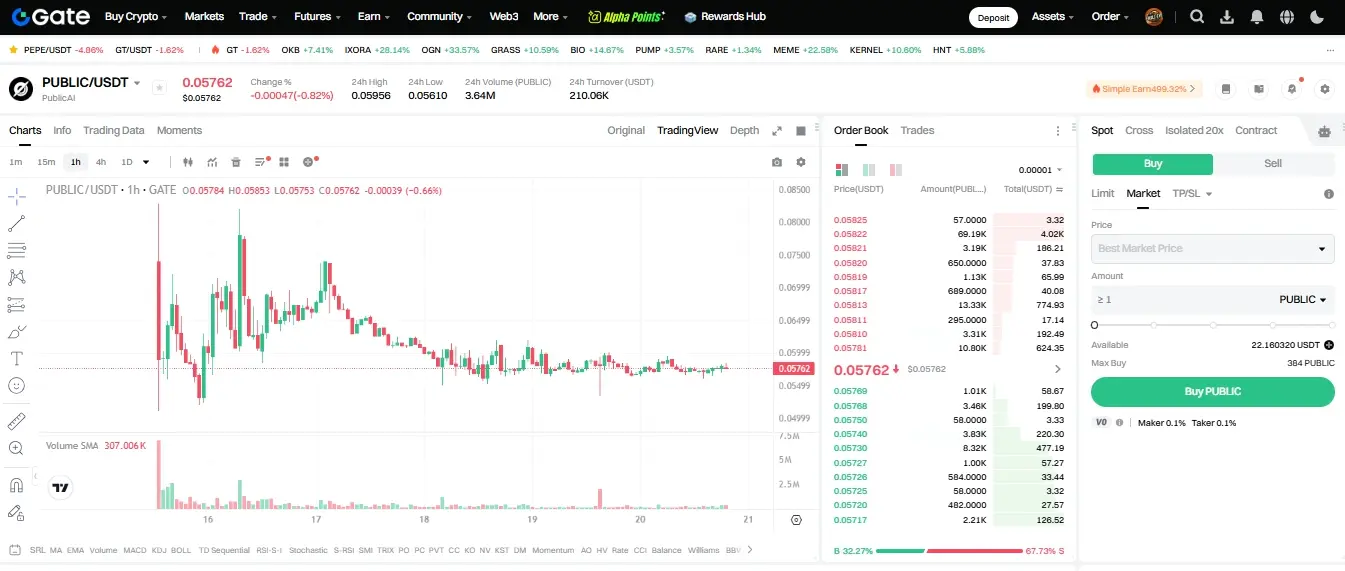Screen dimensions: 1345x571
Task: Toggle dark mode with moon icon
Action: pyautogui.click(x=1316, y=17)
